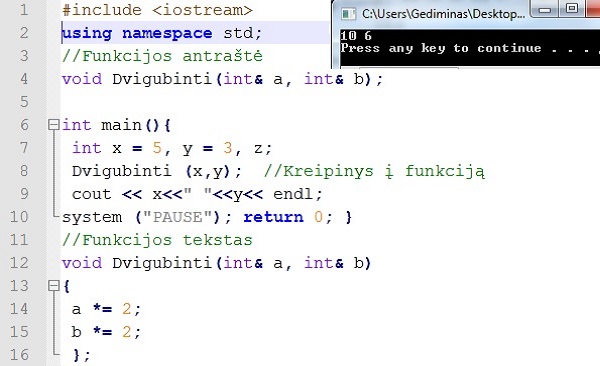Click the console window title bar text
This screenshot has width=600, height=366.
click(443, 14)
